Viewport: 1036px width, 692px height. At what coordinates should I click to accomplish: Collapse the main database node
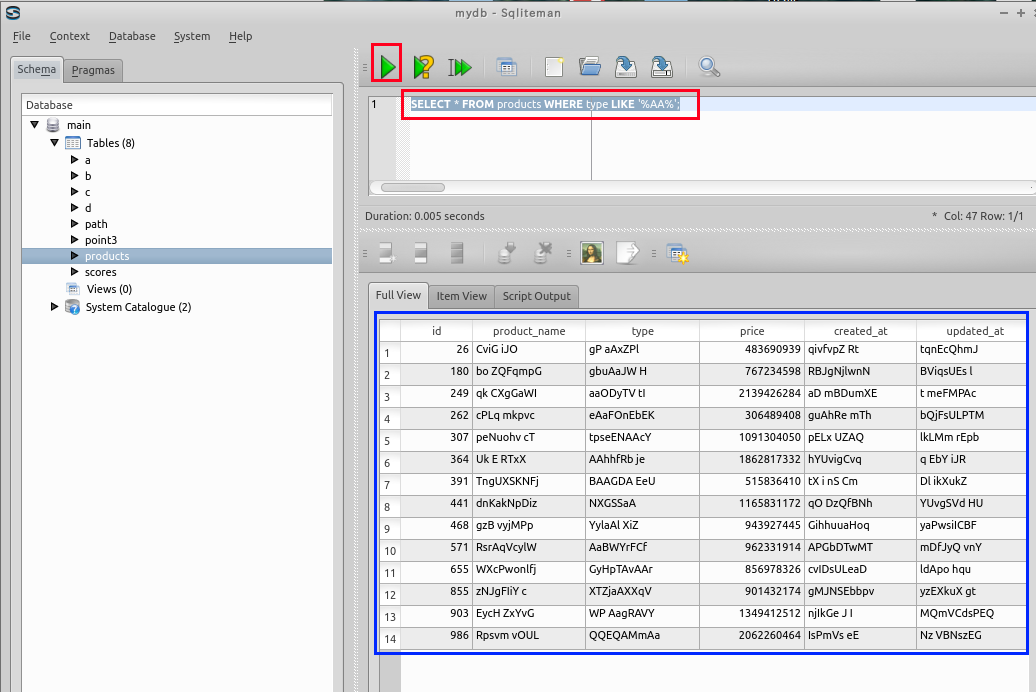(35, 124)
